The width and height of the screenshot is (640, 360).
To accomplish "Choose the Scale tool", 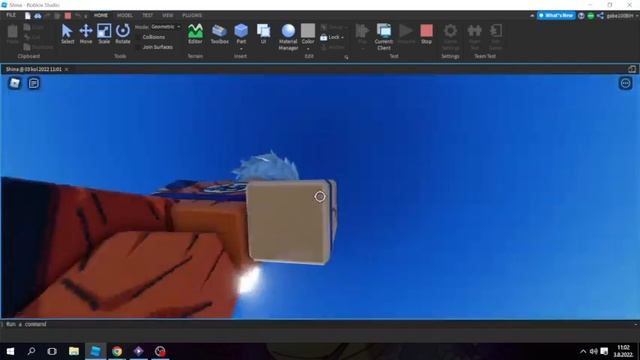I will pos(104,34).
